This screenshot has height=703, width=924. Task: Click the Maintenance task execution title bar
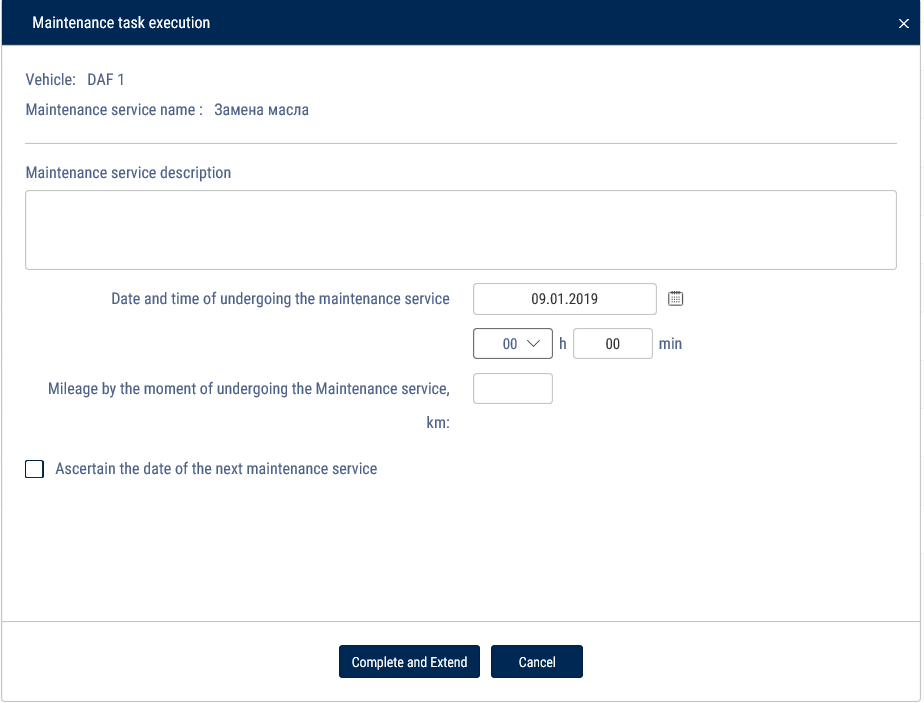[461, 22]
